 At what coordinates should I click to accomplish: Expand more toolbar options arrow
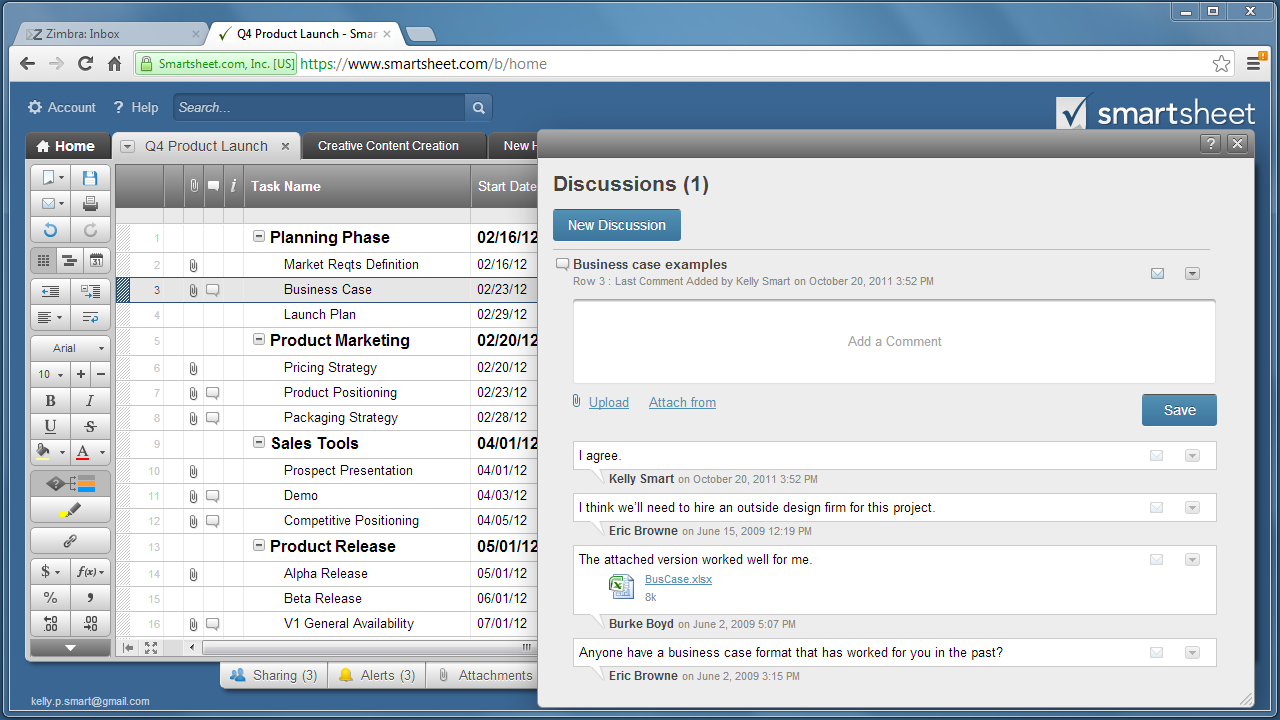(x=70, y=648)
